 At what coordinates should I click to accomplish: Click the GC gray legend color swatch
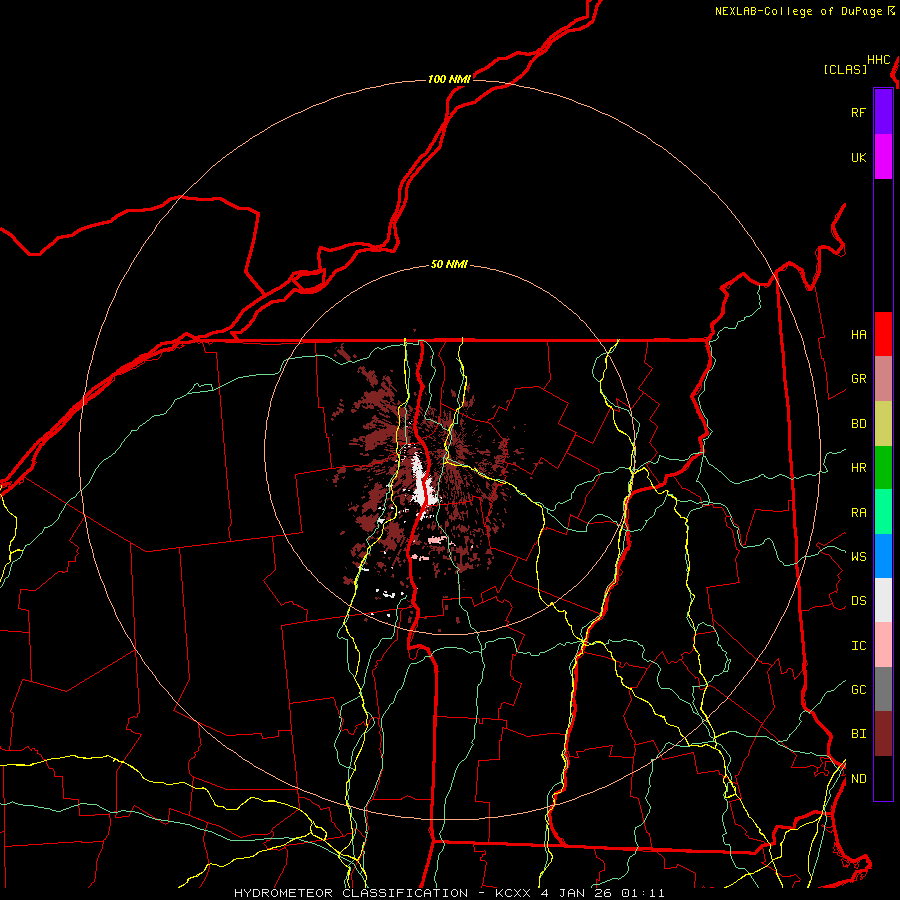883,689
